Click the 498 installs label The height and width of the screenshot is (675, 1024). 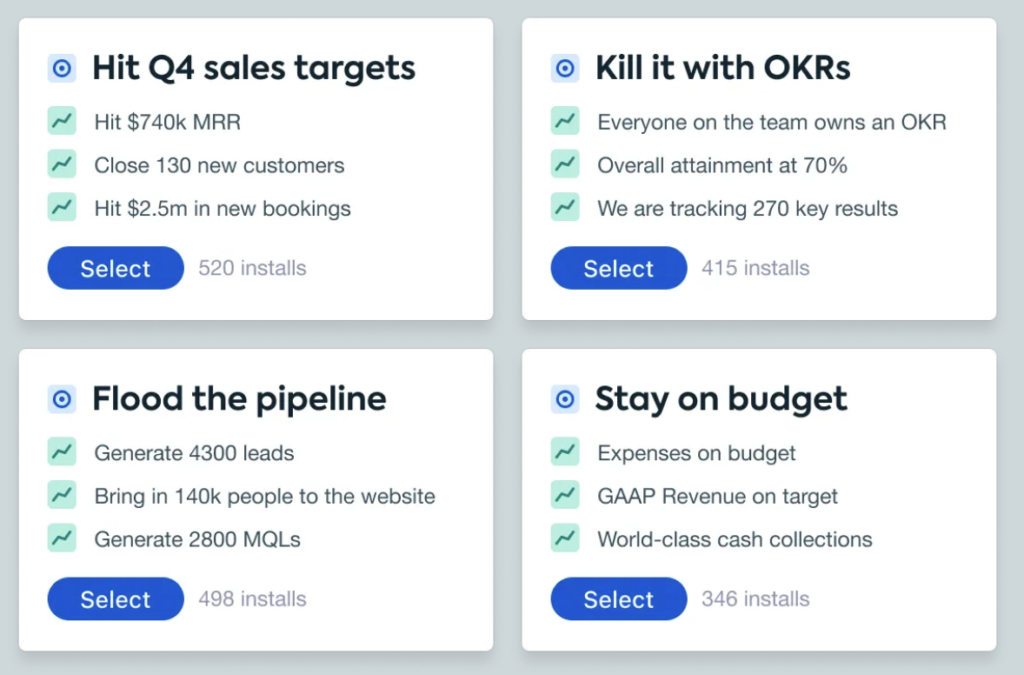252,599
